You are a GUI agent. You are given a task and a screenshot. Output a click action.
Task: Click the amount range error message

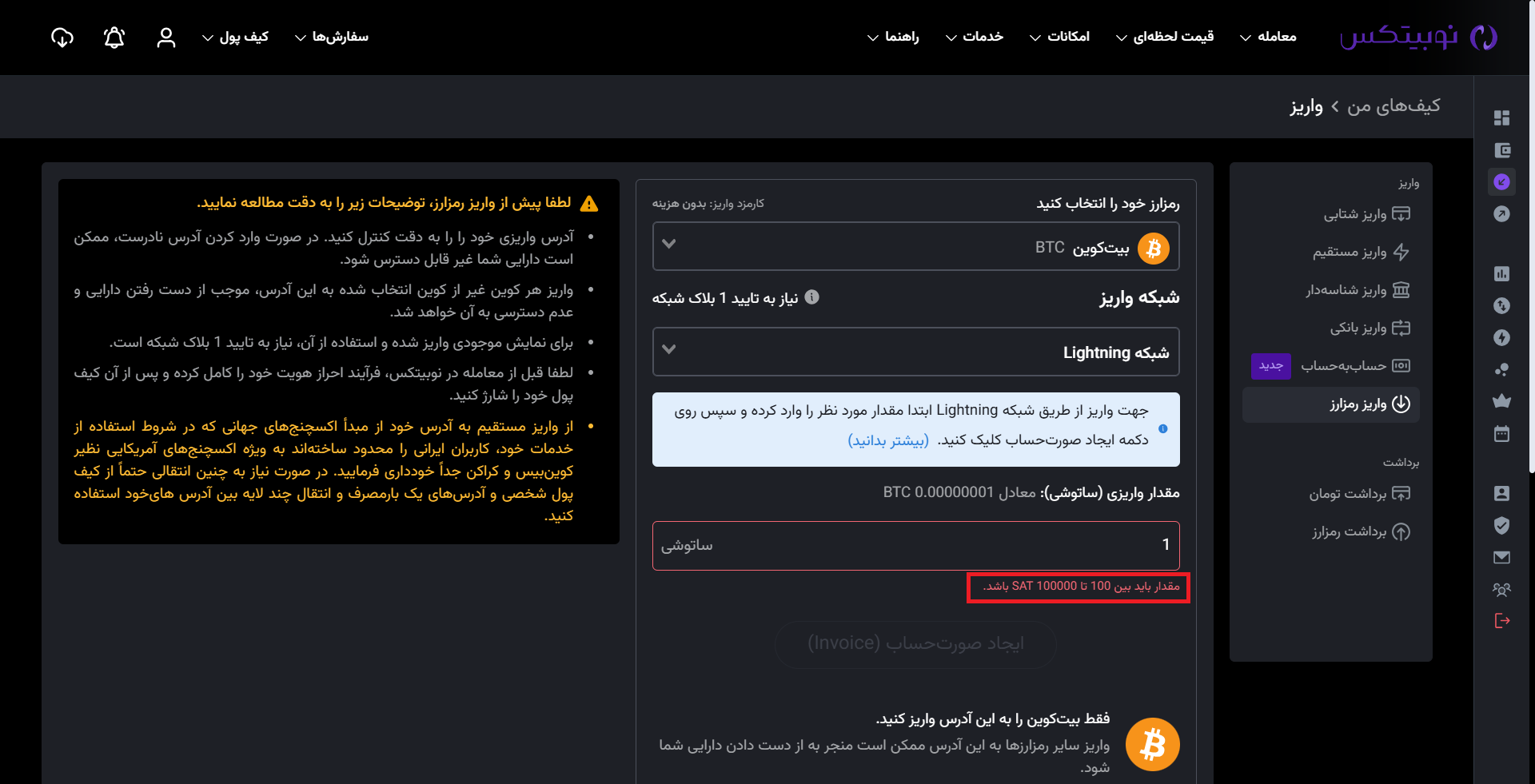1081,587
